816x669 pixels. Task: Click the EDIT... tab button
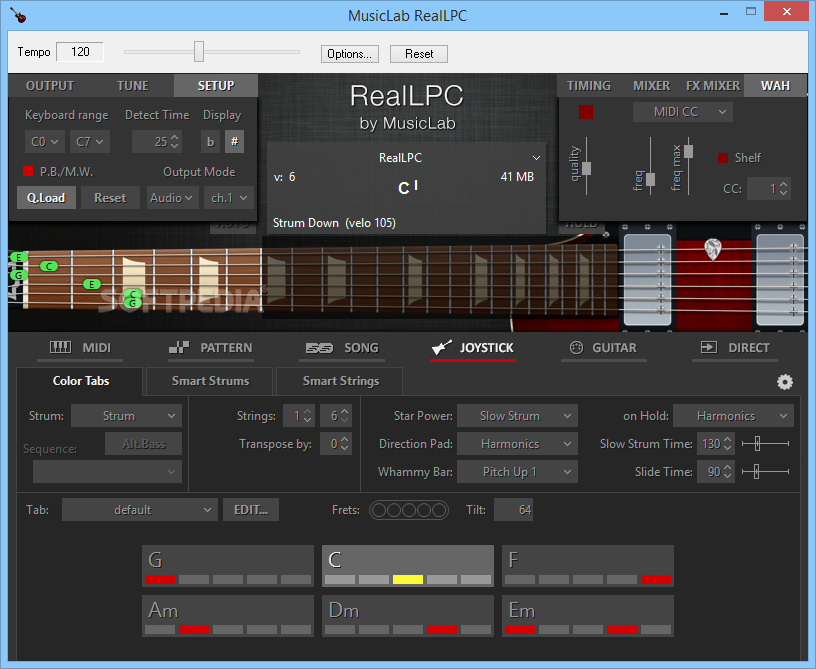click(251, 510)
